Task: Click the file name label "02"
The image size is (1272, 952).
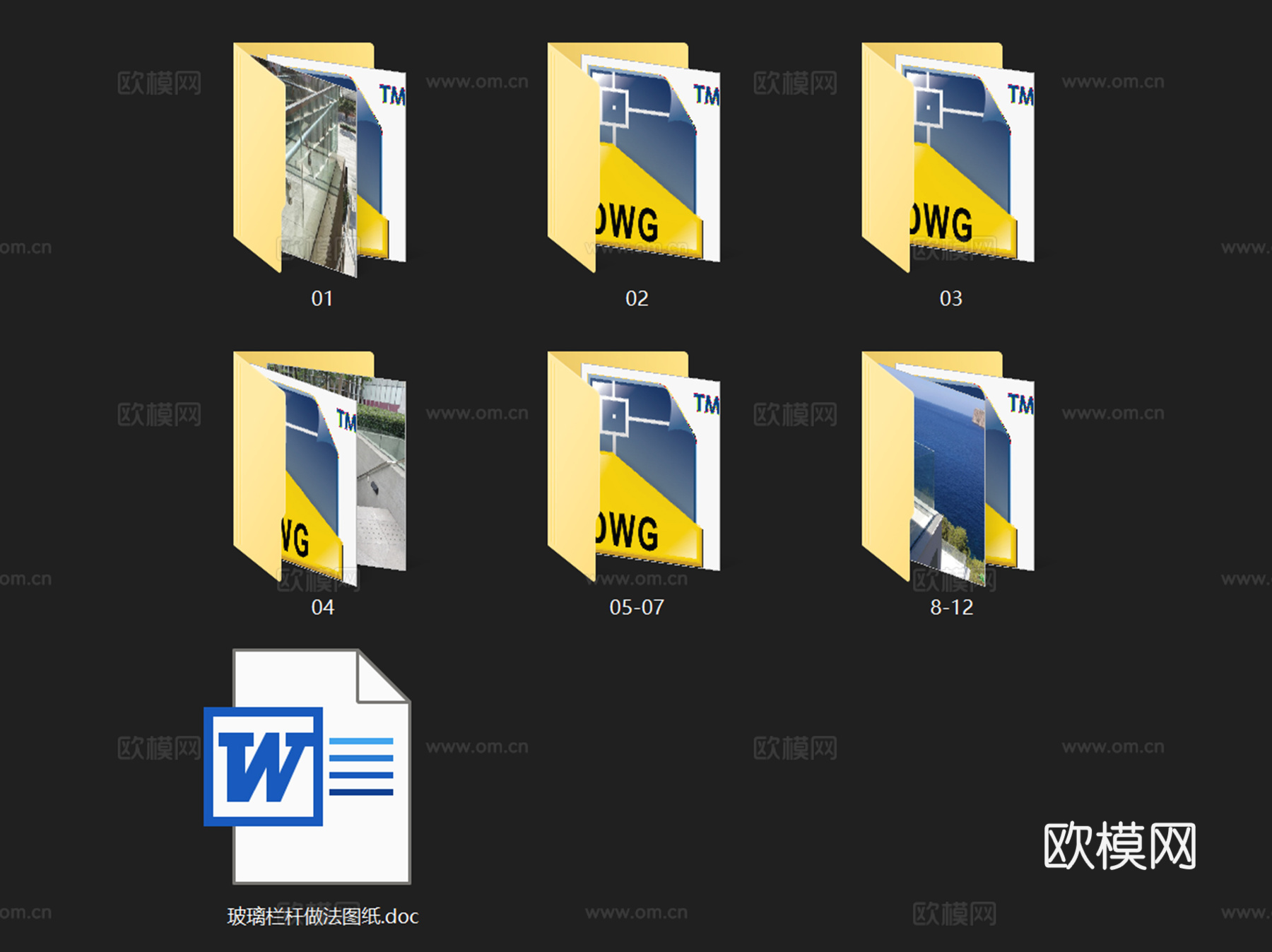Action: (637, 298)
